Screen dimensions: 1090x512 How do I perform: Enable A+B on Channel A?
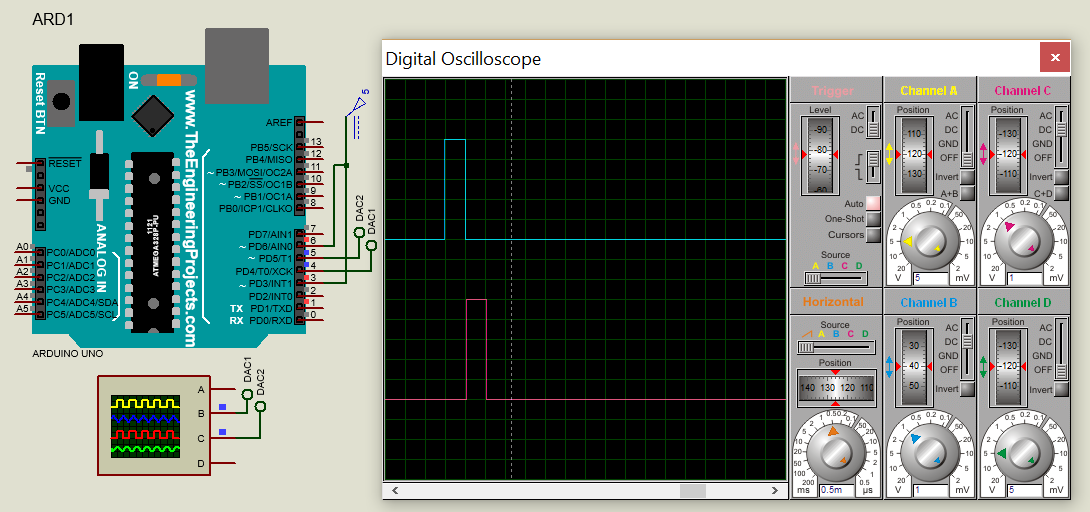967,193
